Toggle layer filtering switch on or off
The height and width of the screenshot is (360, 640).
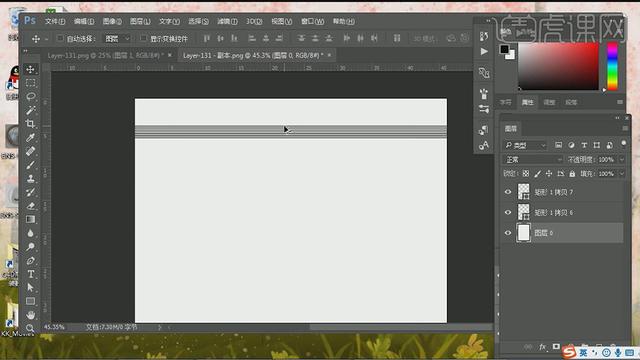623,144
